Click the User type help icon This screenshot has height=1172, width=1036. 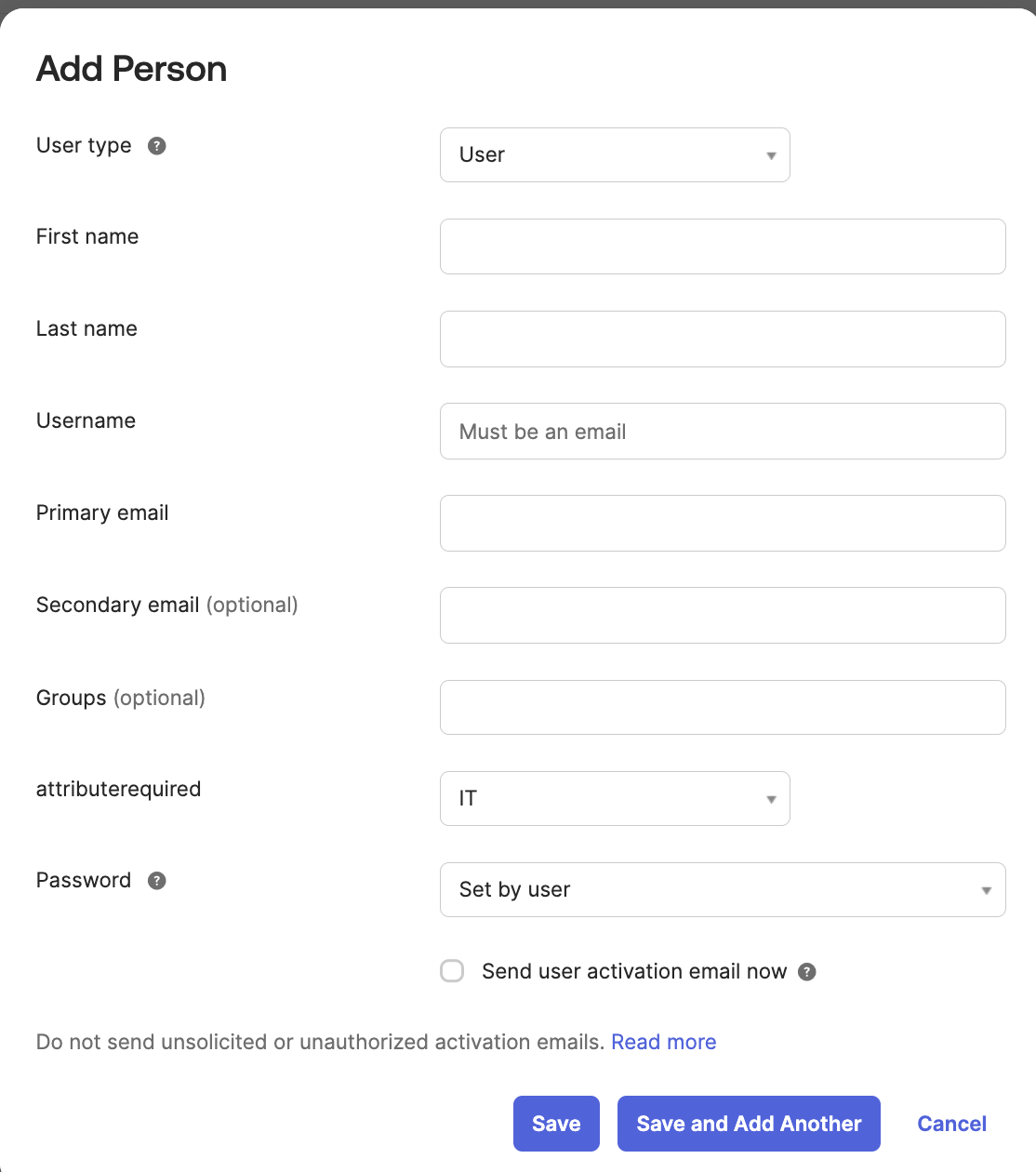tap(157, 146)
